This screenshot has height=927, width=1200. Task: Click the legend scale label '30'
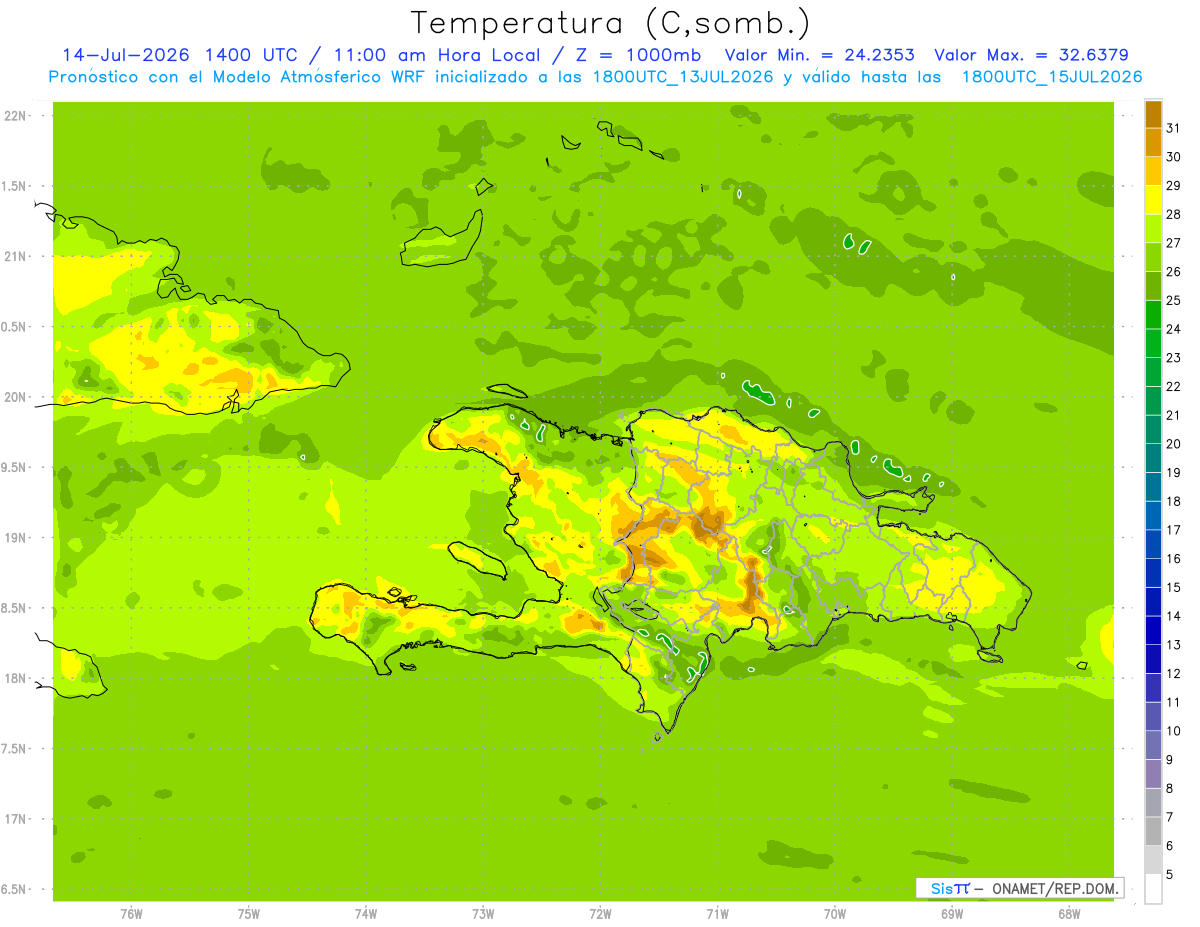tap(1173, 156)
